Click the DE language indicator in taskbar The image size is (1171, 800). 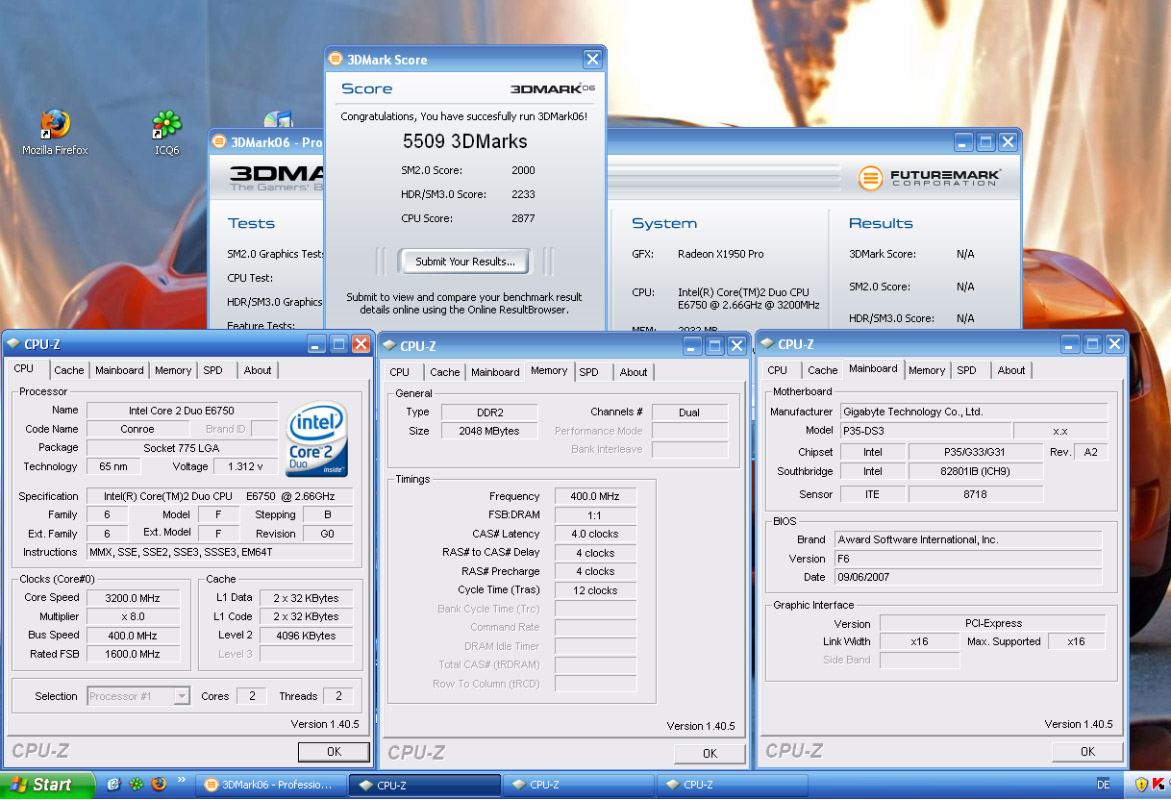1103,784
